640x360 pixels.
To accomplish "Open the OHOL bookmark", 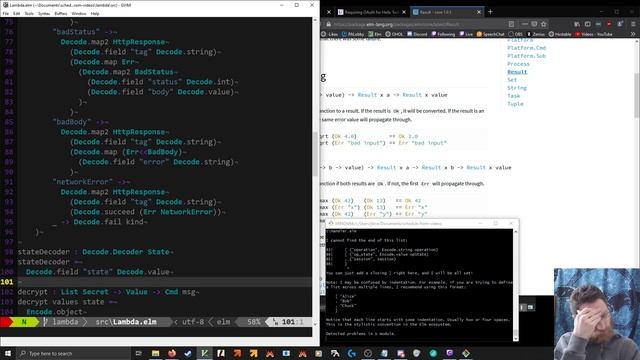I will [394, 34].
